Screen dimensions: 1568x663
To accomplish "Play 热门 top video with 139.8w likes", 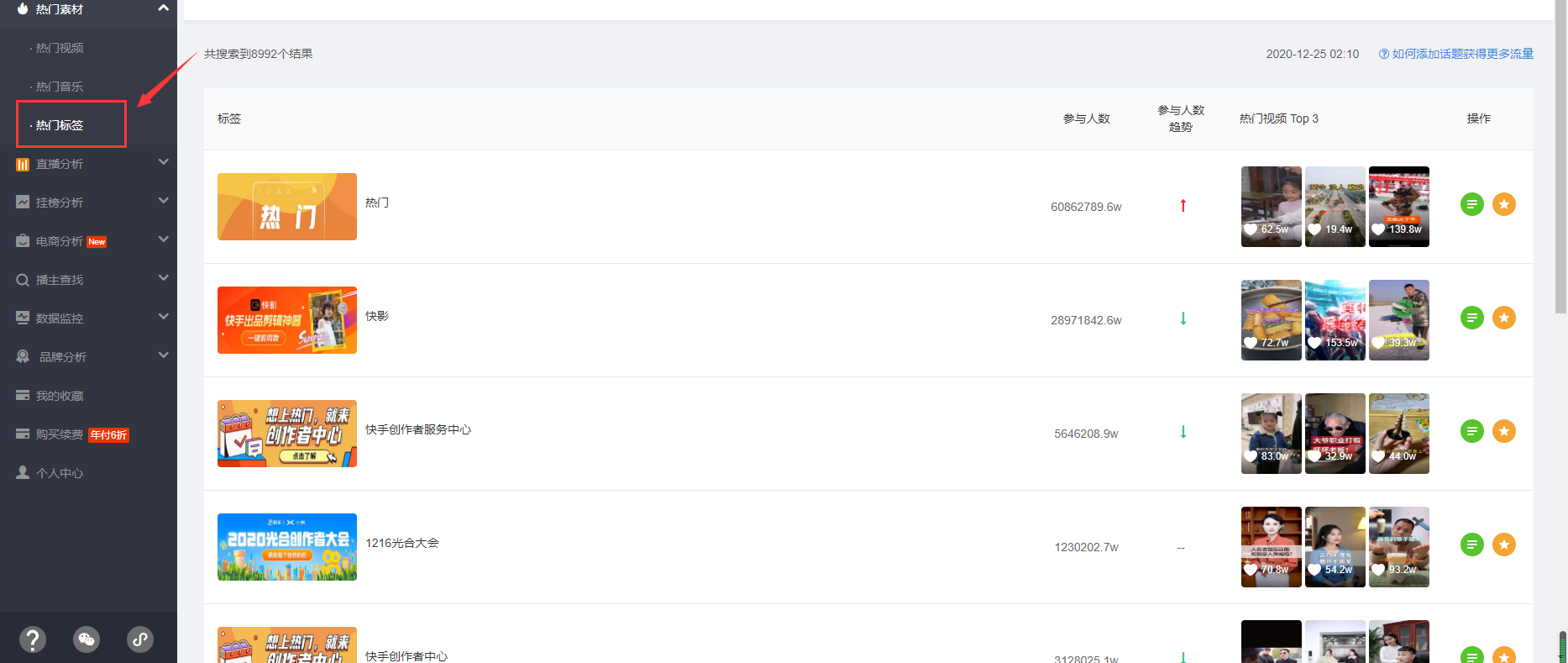I will tap(1399, 207).
